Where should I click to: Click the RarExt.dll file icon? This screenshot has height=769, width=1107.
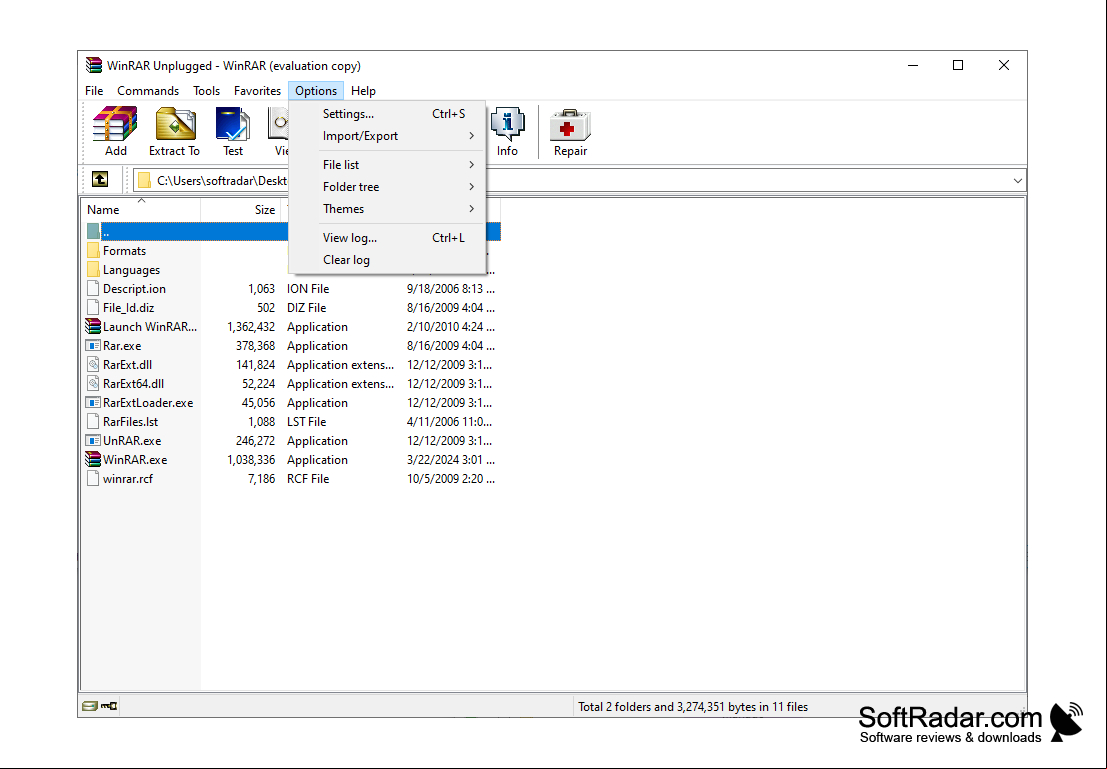coord(93,365)
